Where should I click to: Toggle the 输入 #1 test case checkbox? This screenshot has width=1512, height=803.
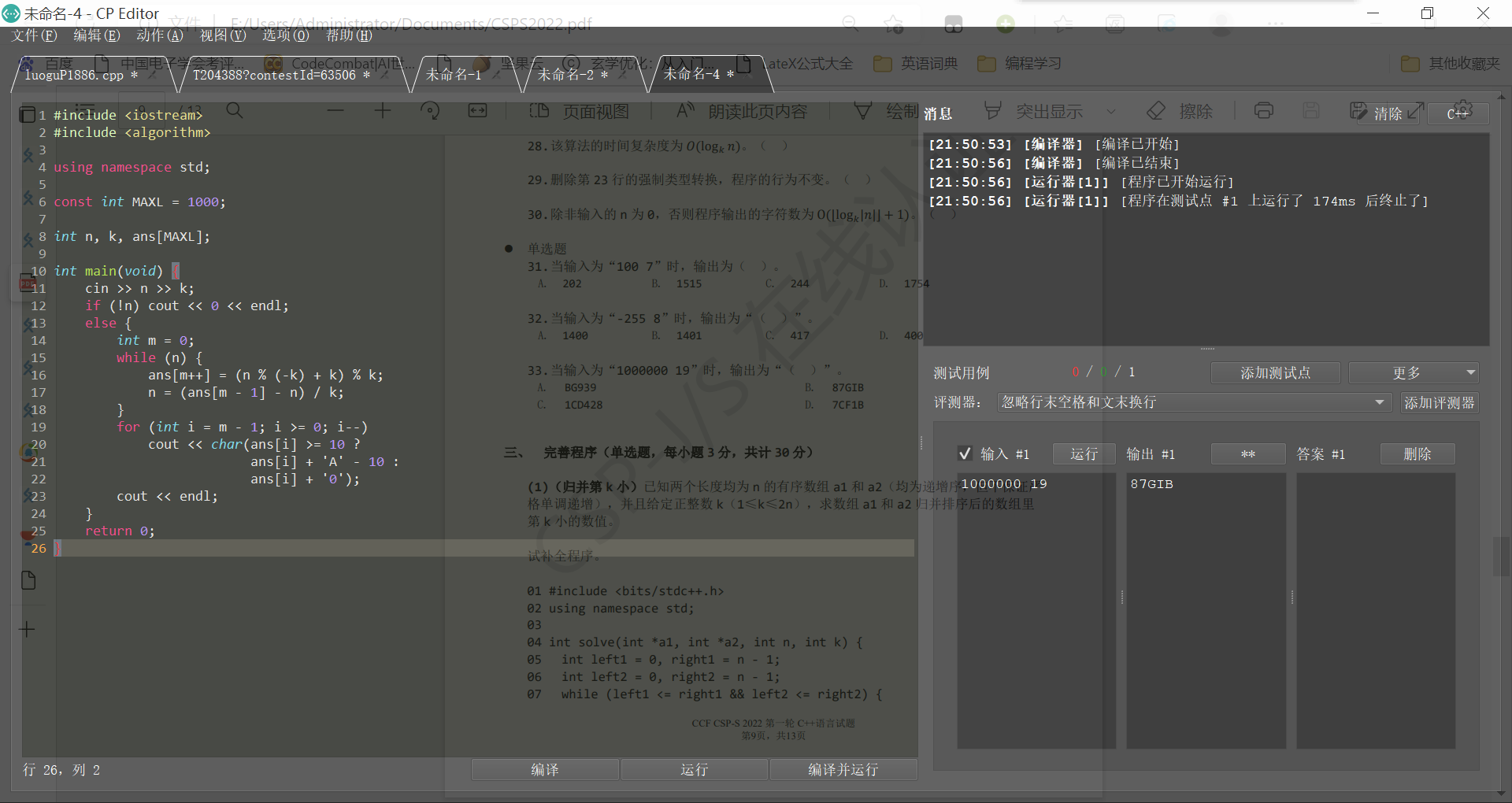click(965, 453)
